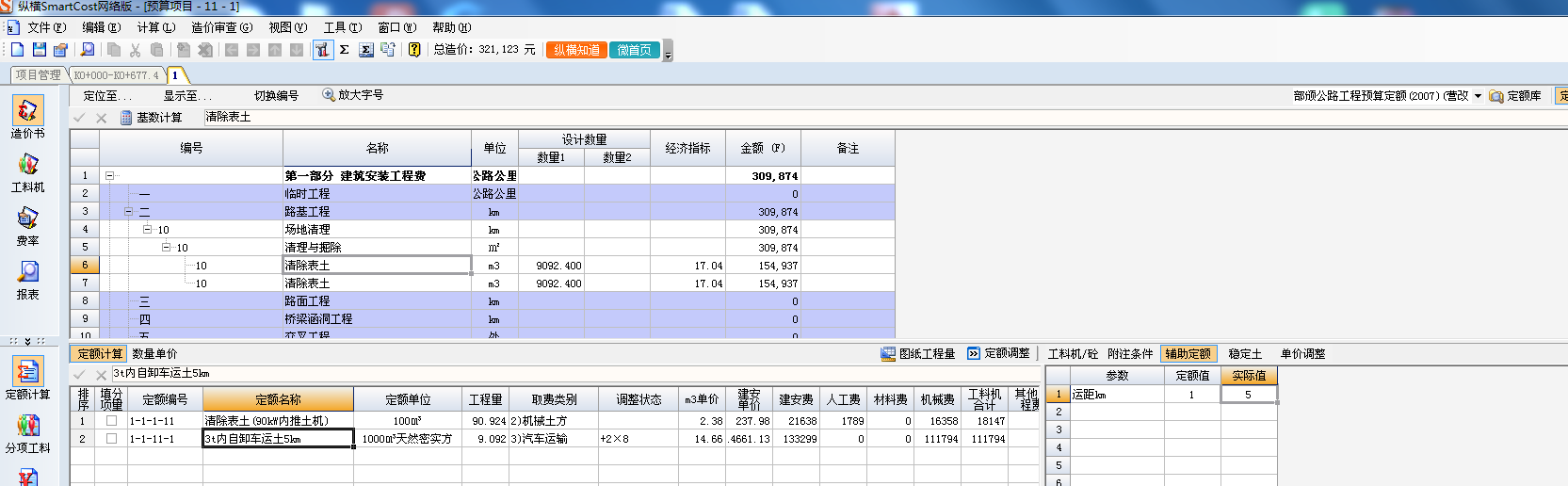The height and width of the screenshot is (486, 1568).
Task: Click the New file toolbar icon
Action: [18, 50]
